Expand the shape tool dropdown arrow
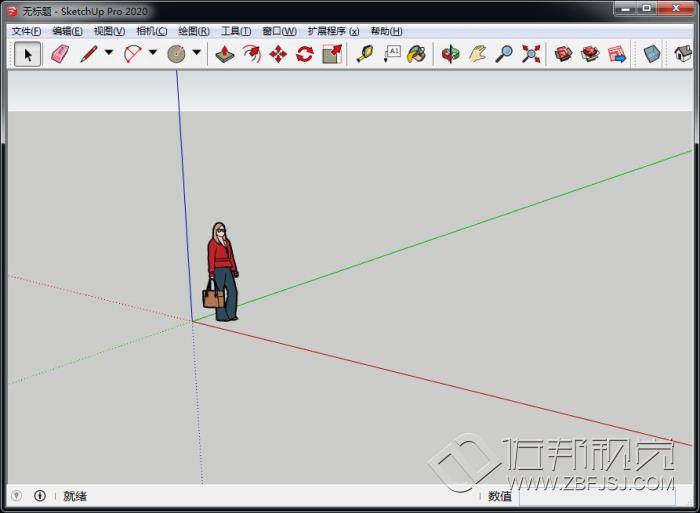This screenshot has width=700, height=513. [x=197, y=54]
